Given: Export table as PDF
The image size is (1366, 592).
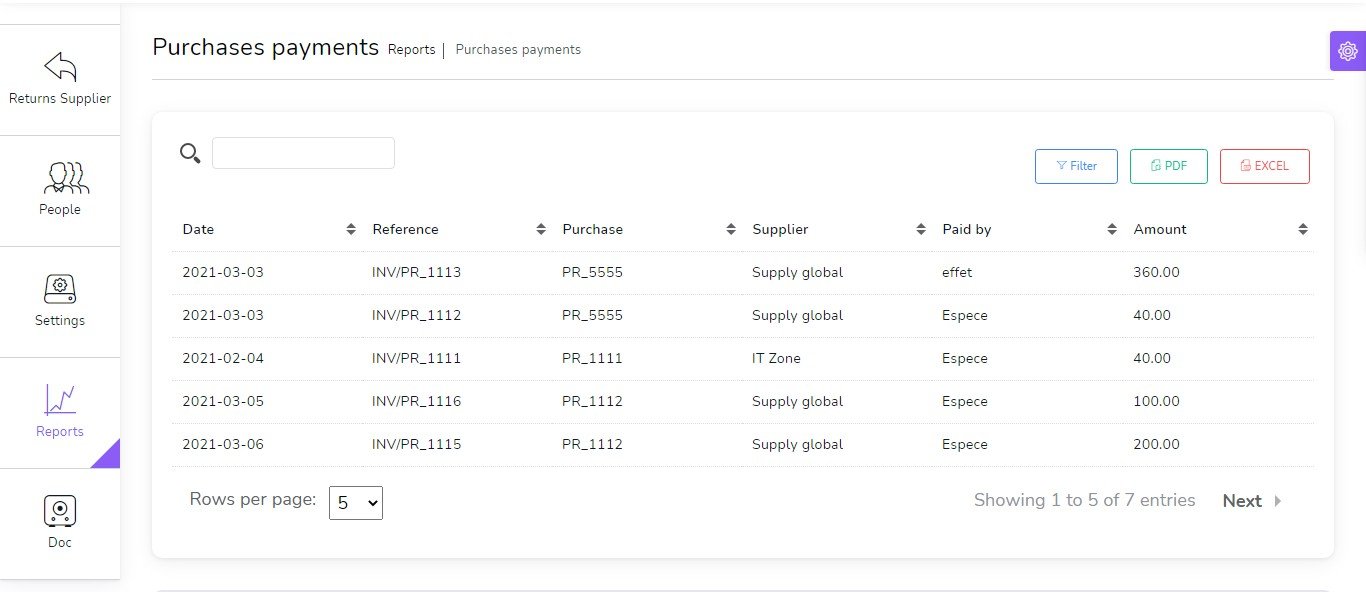Looking at the screenshot, I should (1168, 166).
